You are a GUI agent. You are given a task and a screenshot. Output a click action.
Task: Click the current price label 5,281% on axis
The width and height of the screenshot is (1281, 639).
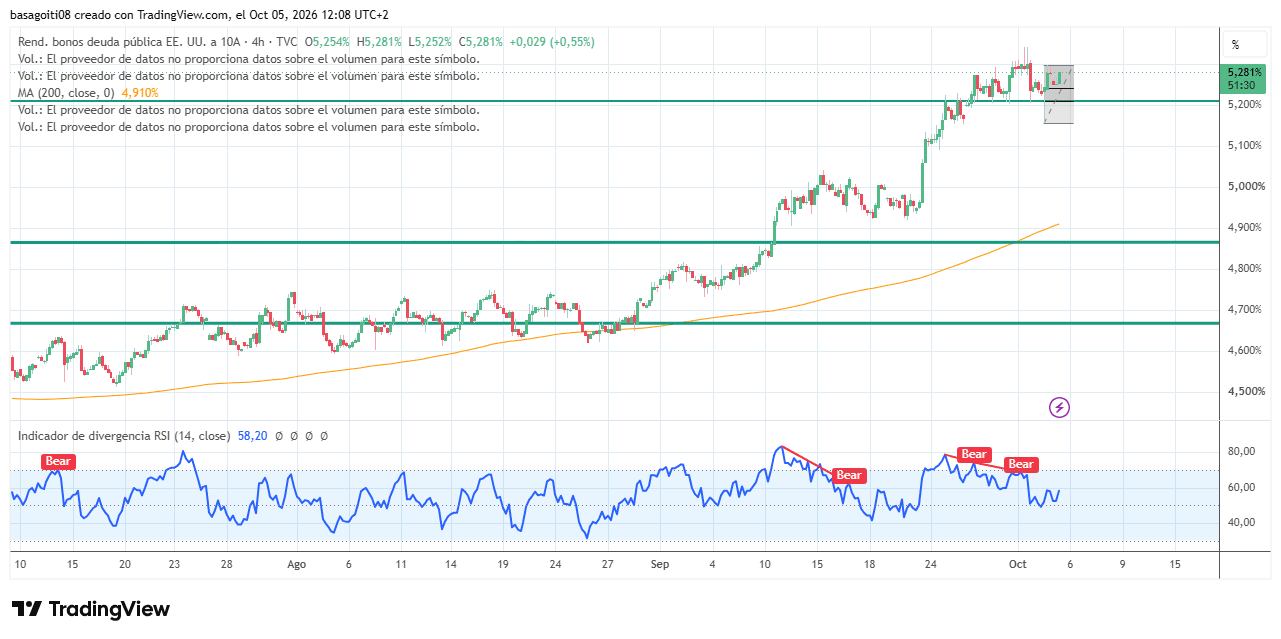[x=1243, y=72]
